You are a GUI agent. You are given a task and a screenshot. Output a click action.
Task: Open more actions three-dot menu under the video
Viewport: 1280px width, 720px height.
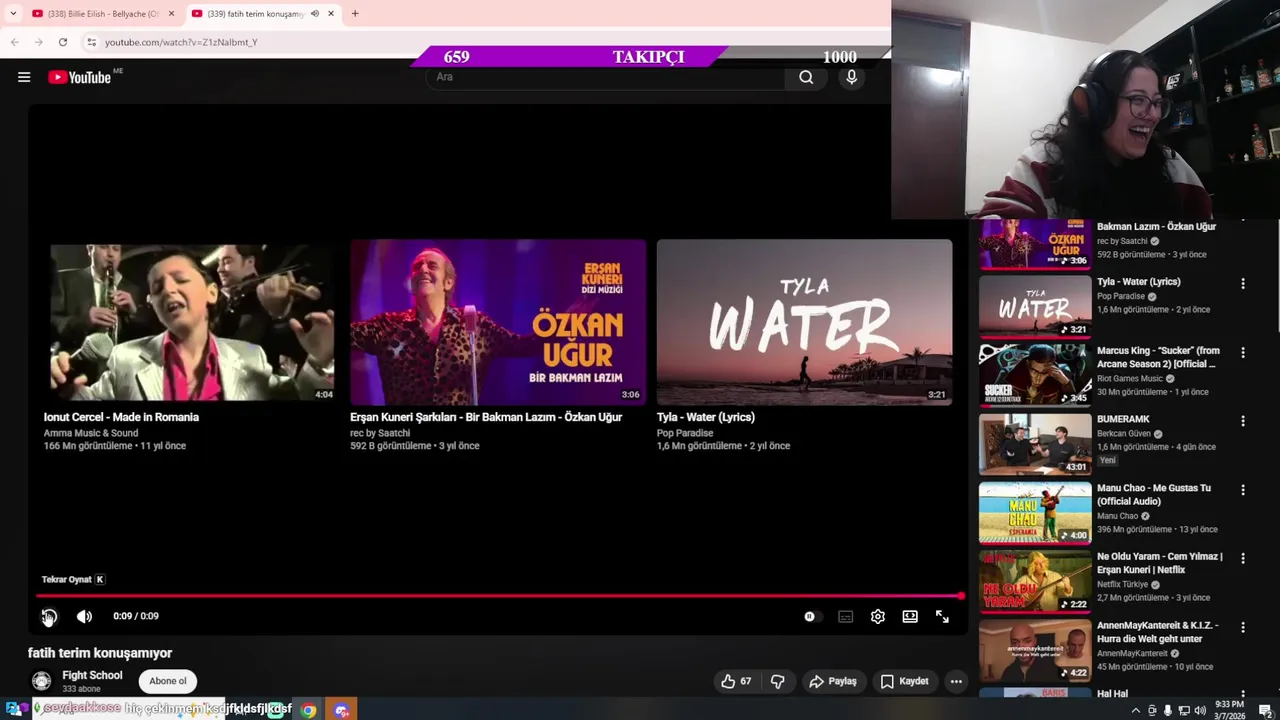tap(956, 681)
